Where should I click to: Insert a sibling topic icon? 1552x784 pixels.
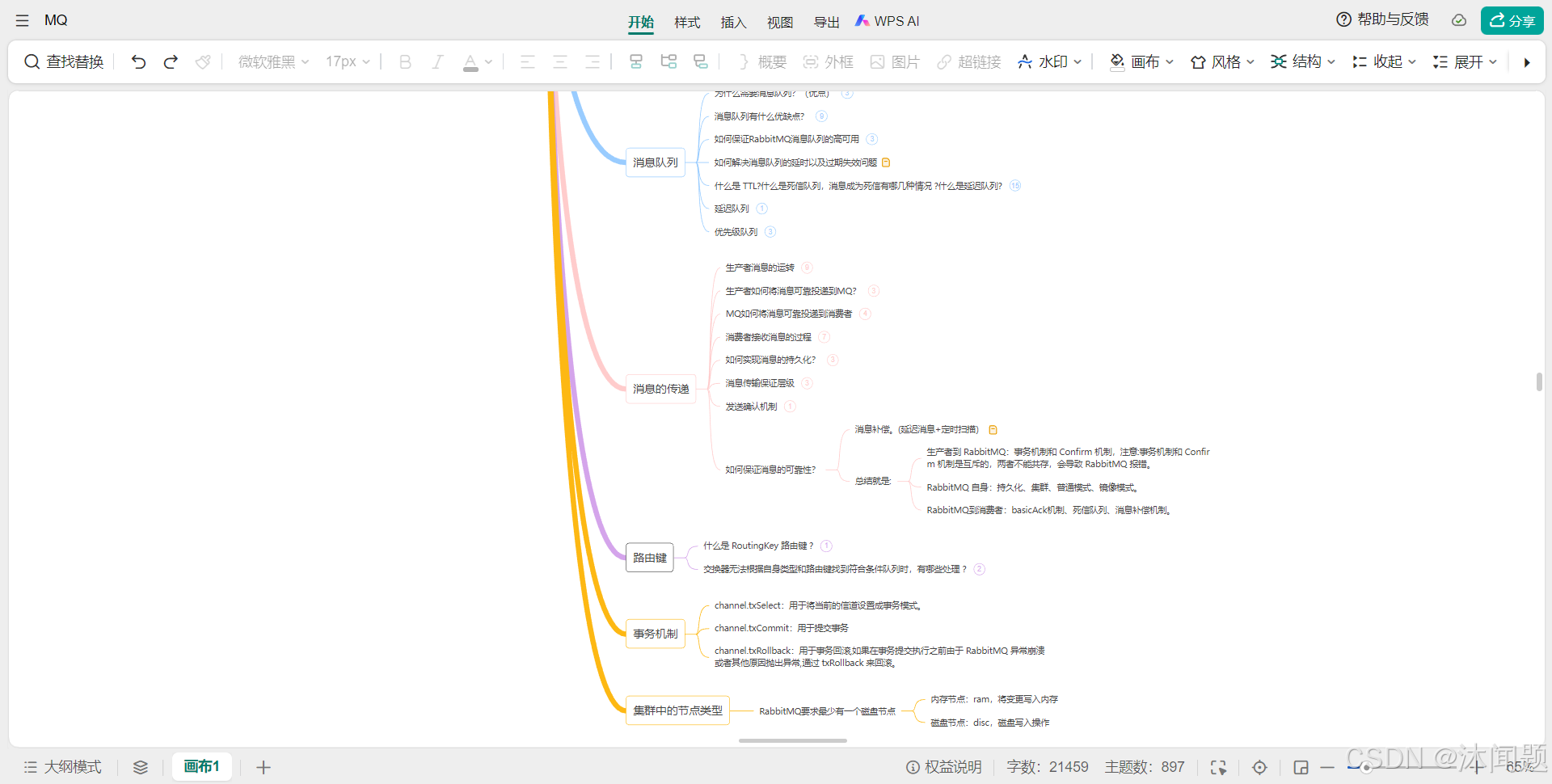coord(636,61)
